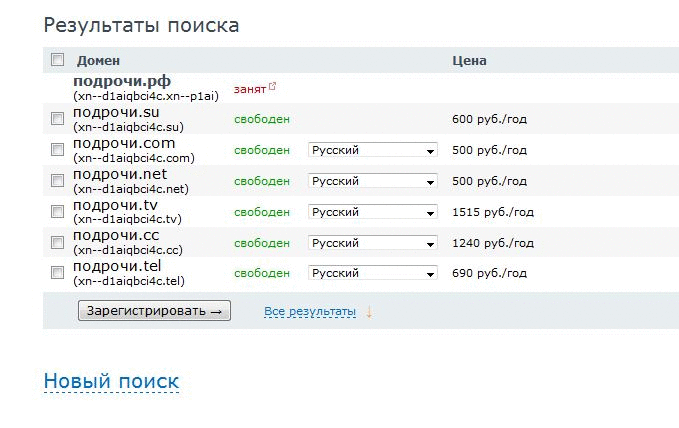Expand the Русский dropdown in the .net row

[373, 181]
